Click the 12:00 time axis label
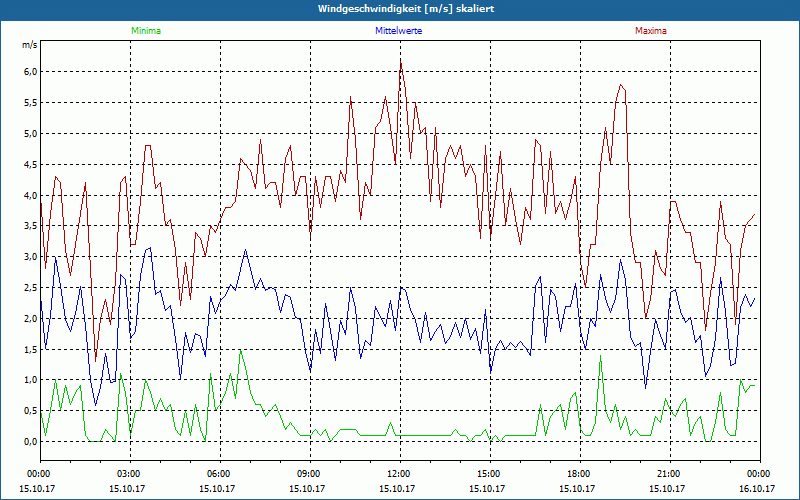The width and height of the screenshot is (800, 500). tap(398, 474)
